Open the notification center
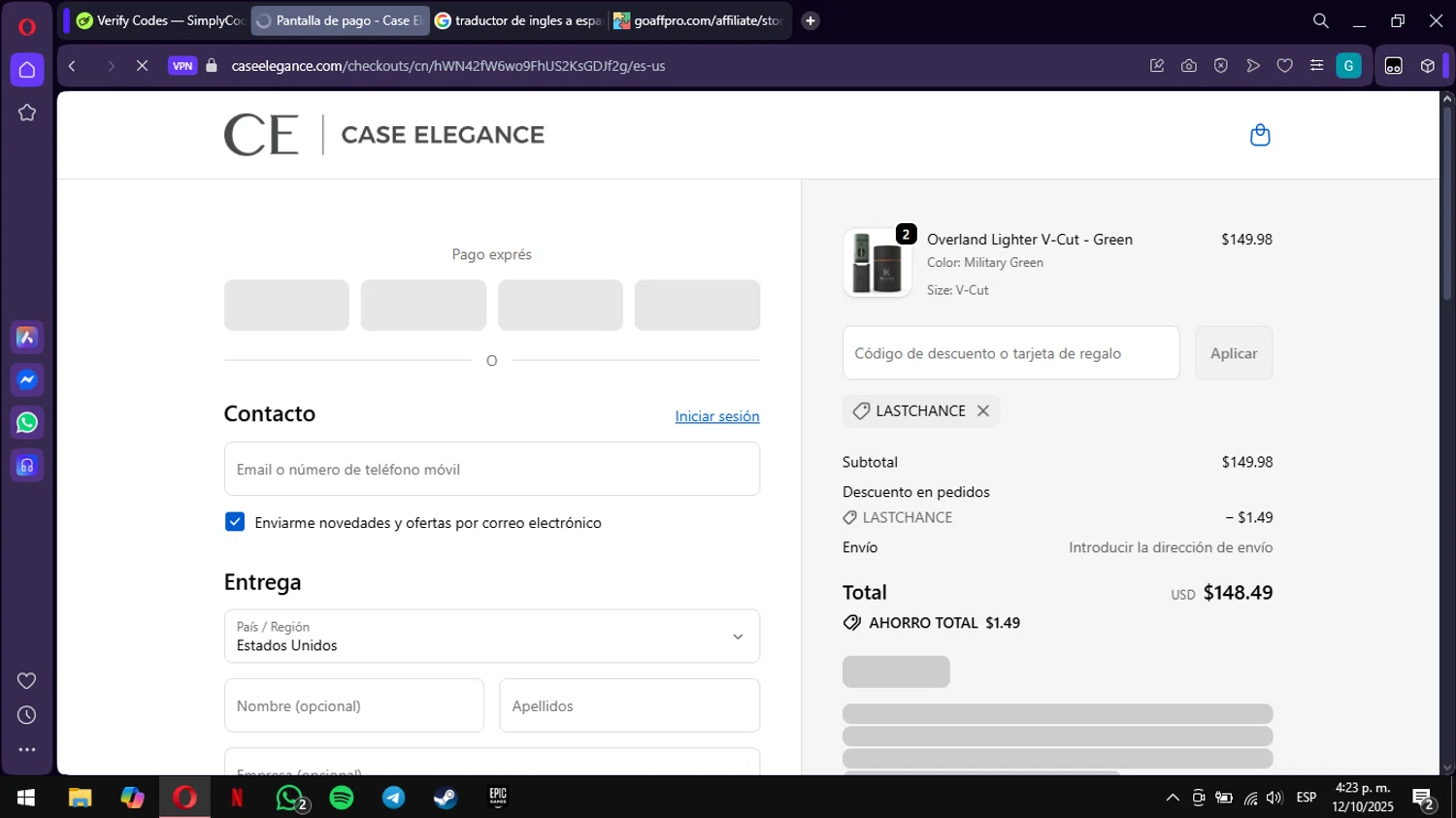Screen dimensions: 1456x818 1424,800
